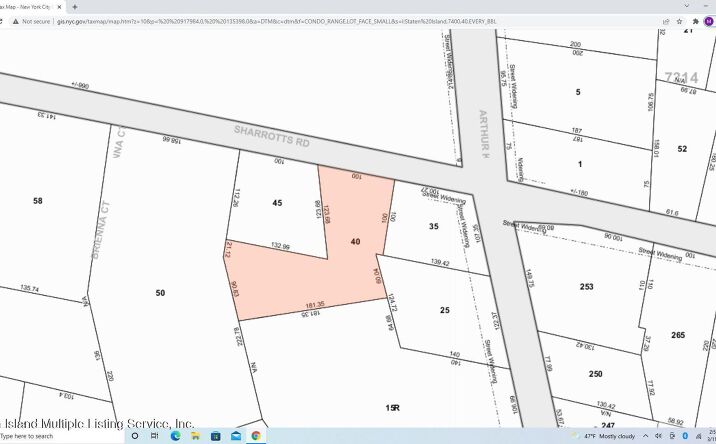Click the ARTHUR K street label
The height and width of the screenshot is (444, 716).
[x=484, y=134]
